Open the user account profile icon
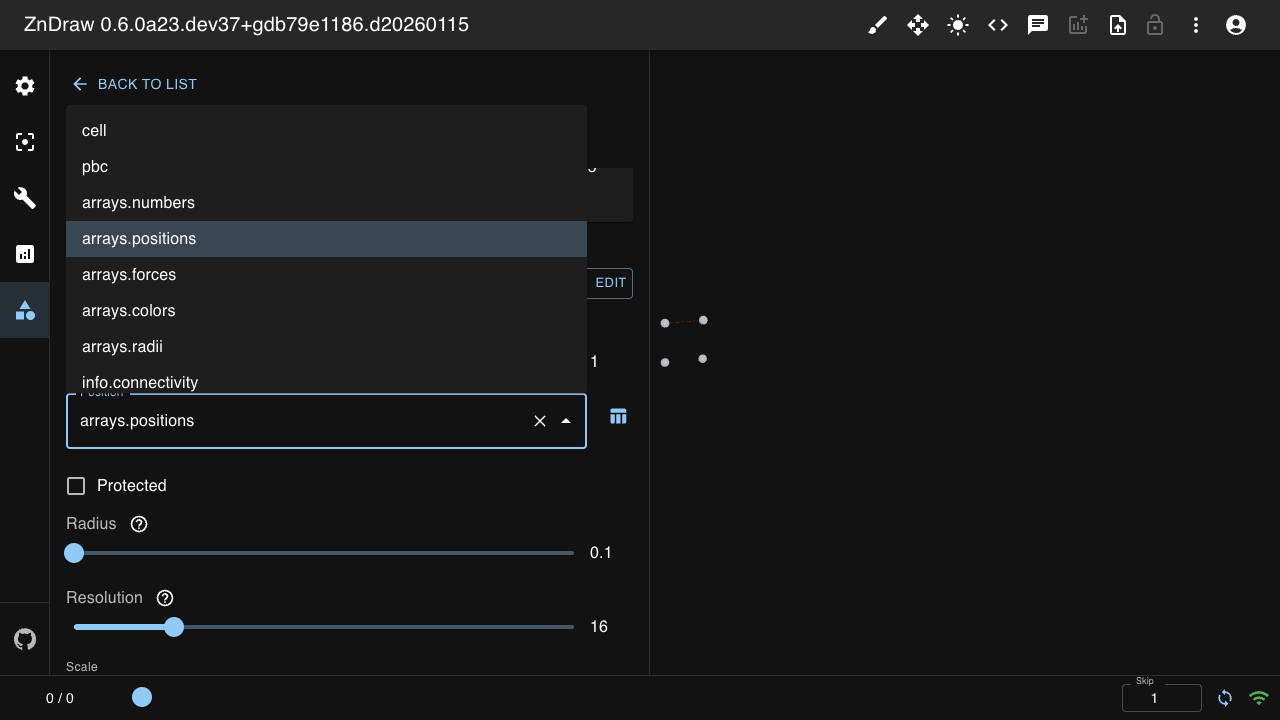Screen dimensions: 1280x720 [1236, 25]
